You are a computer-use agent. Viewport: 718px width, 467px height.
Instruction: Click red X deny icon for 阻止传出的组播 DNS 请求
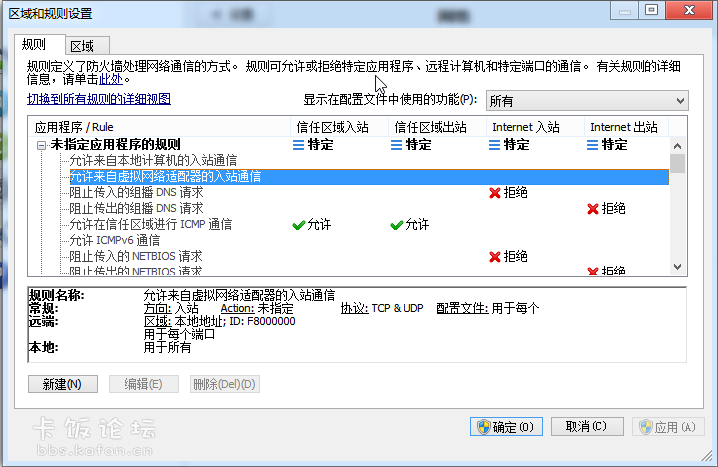point(593,209)
